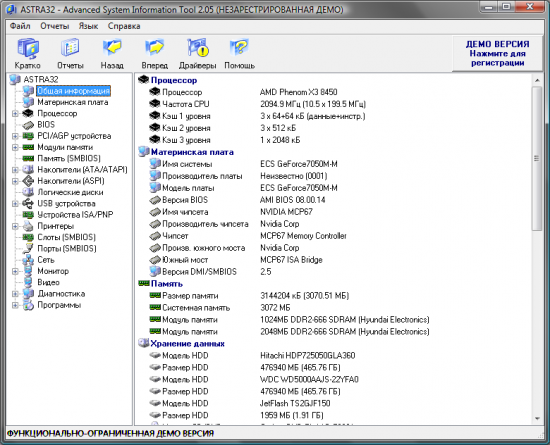The width and height of the screenshot is (550, 445).
Task: Click the scrollbar down arrow in details pane
Action: [537, 418]
